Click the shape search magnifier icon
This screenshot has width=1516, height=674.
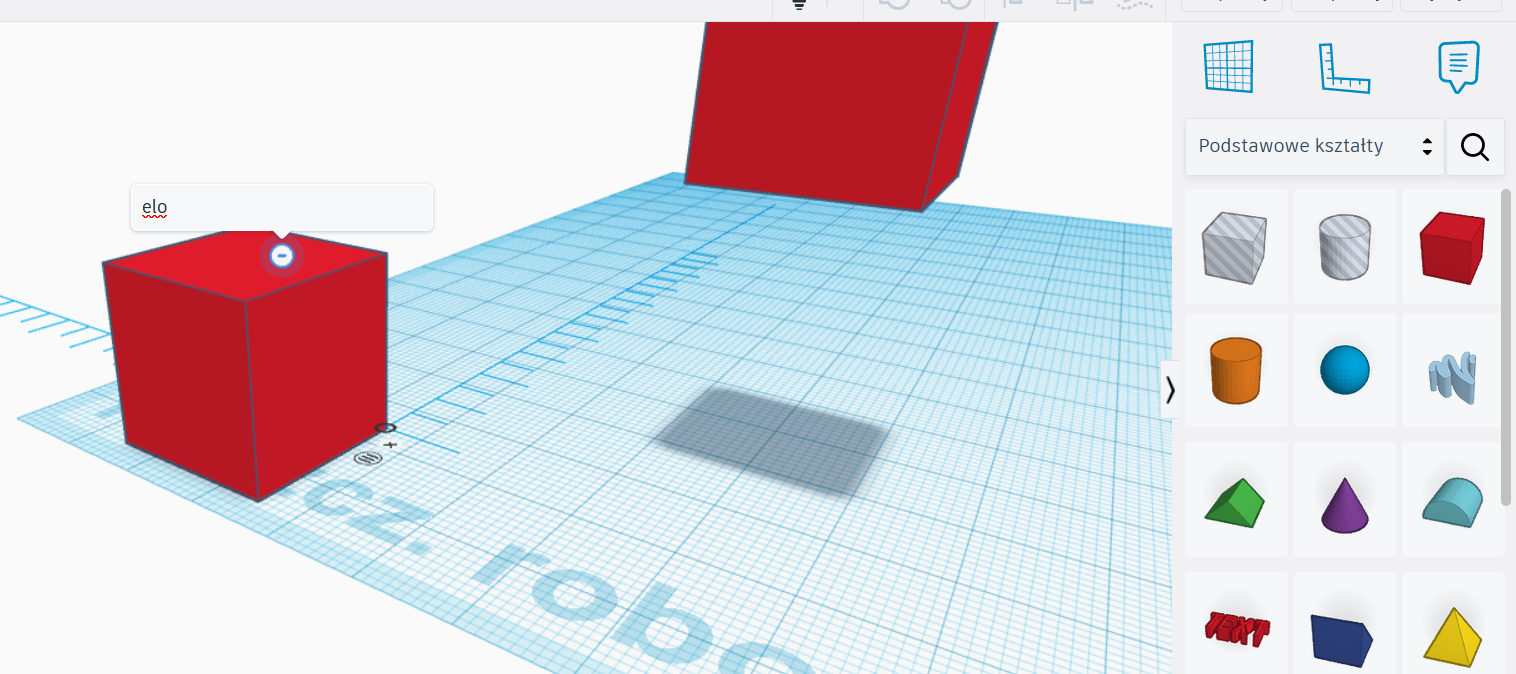coord(1475,147)
